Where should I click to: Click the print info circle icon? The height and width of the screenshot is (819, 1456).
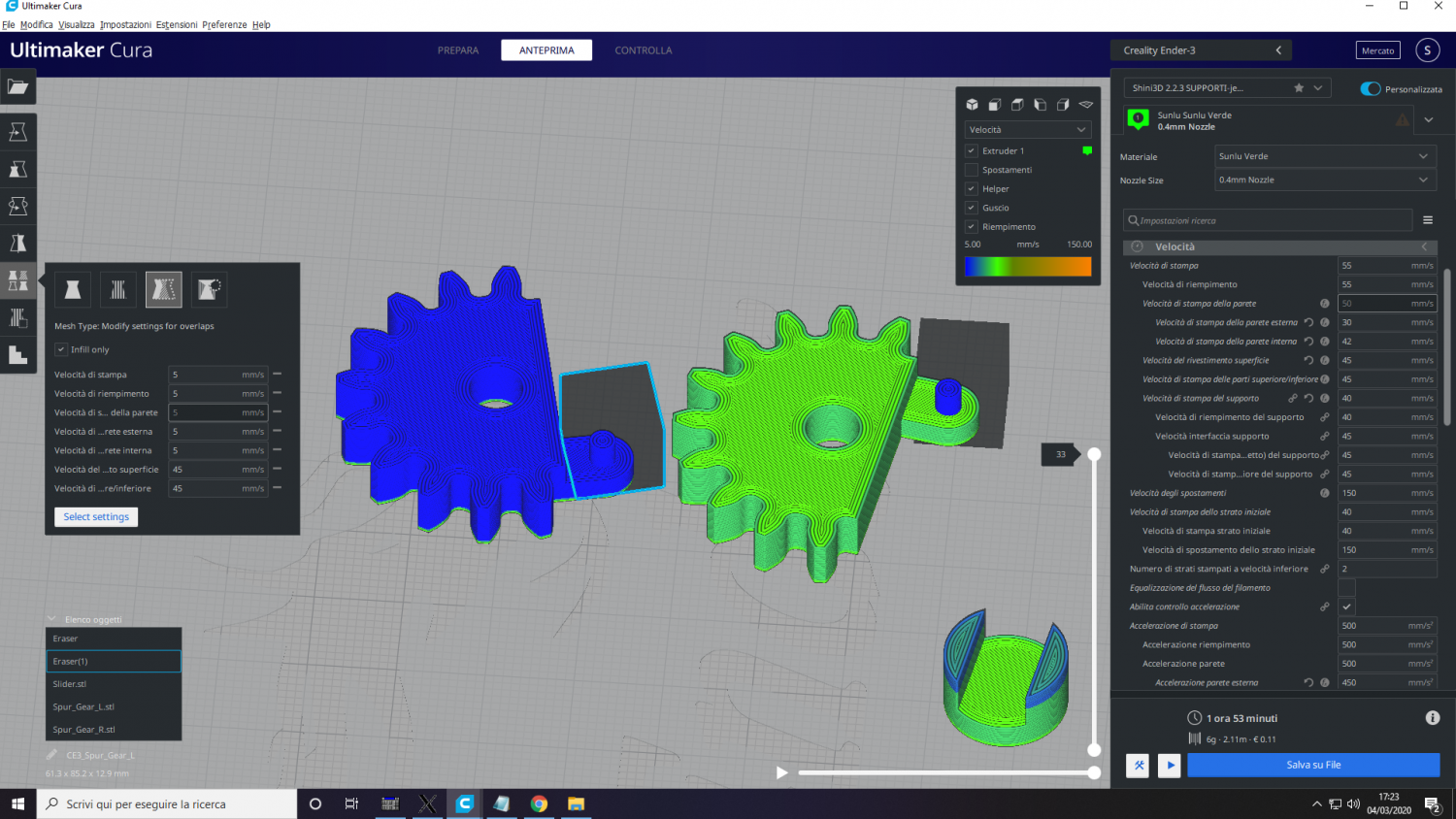tap(1432, 718)
